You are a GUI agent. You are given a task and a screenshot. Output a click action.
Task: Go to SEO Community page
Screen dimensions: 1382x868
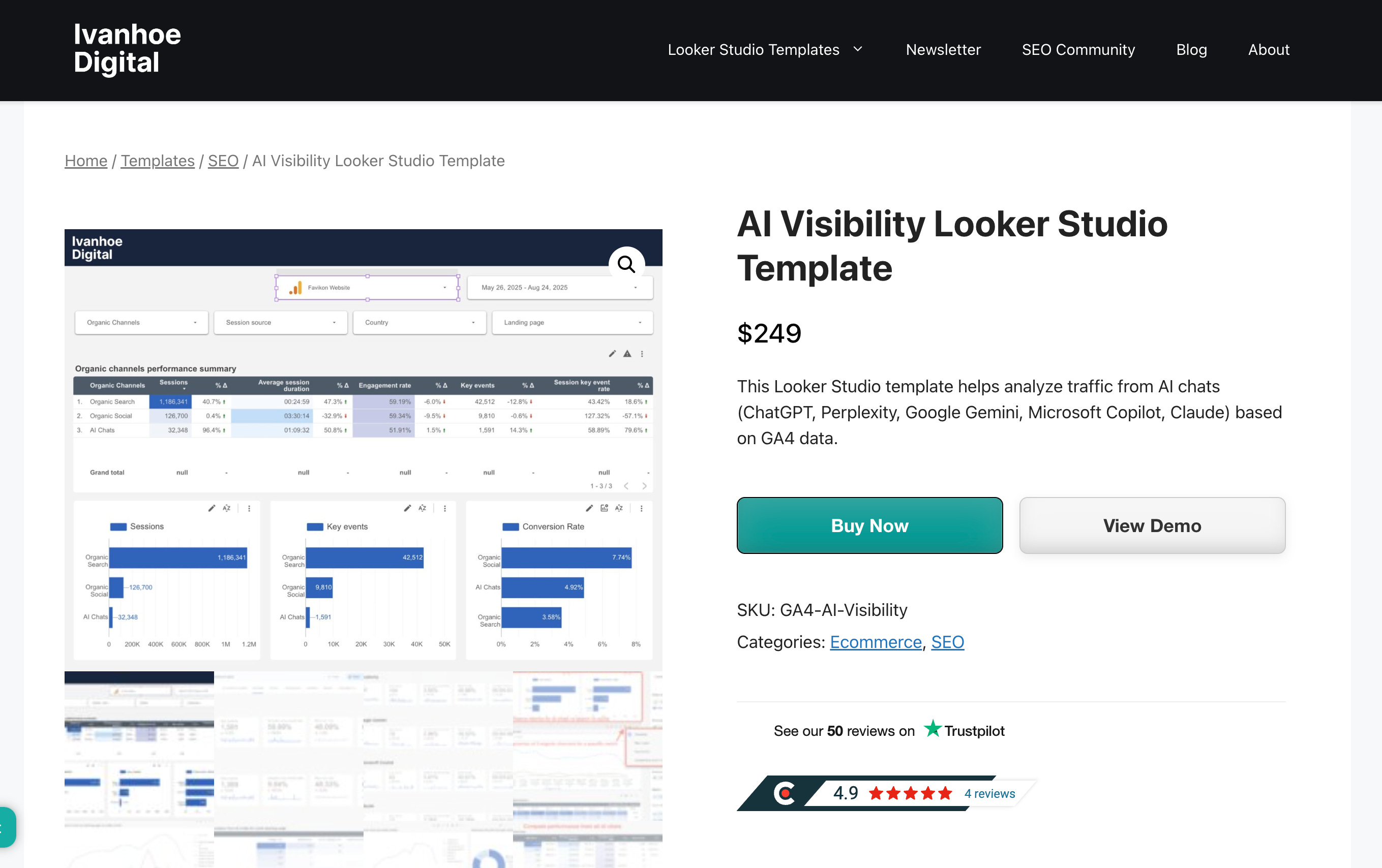[1078, 50]
